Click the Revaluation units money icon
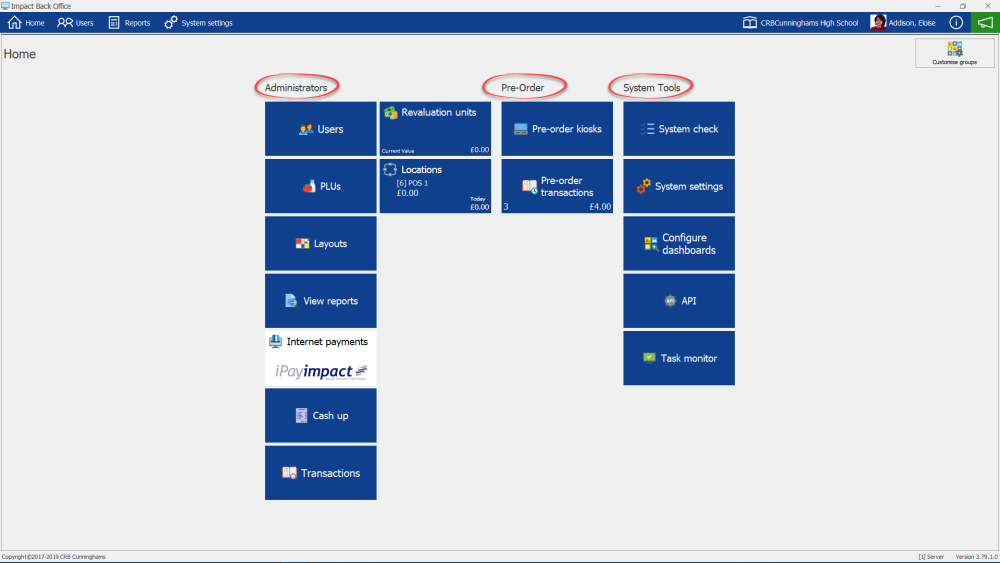The height and width of the screenshot is (563, 1000). click(x=390, y=113)
